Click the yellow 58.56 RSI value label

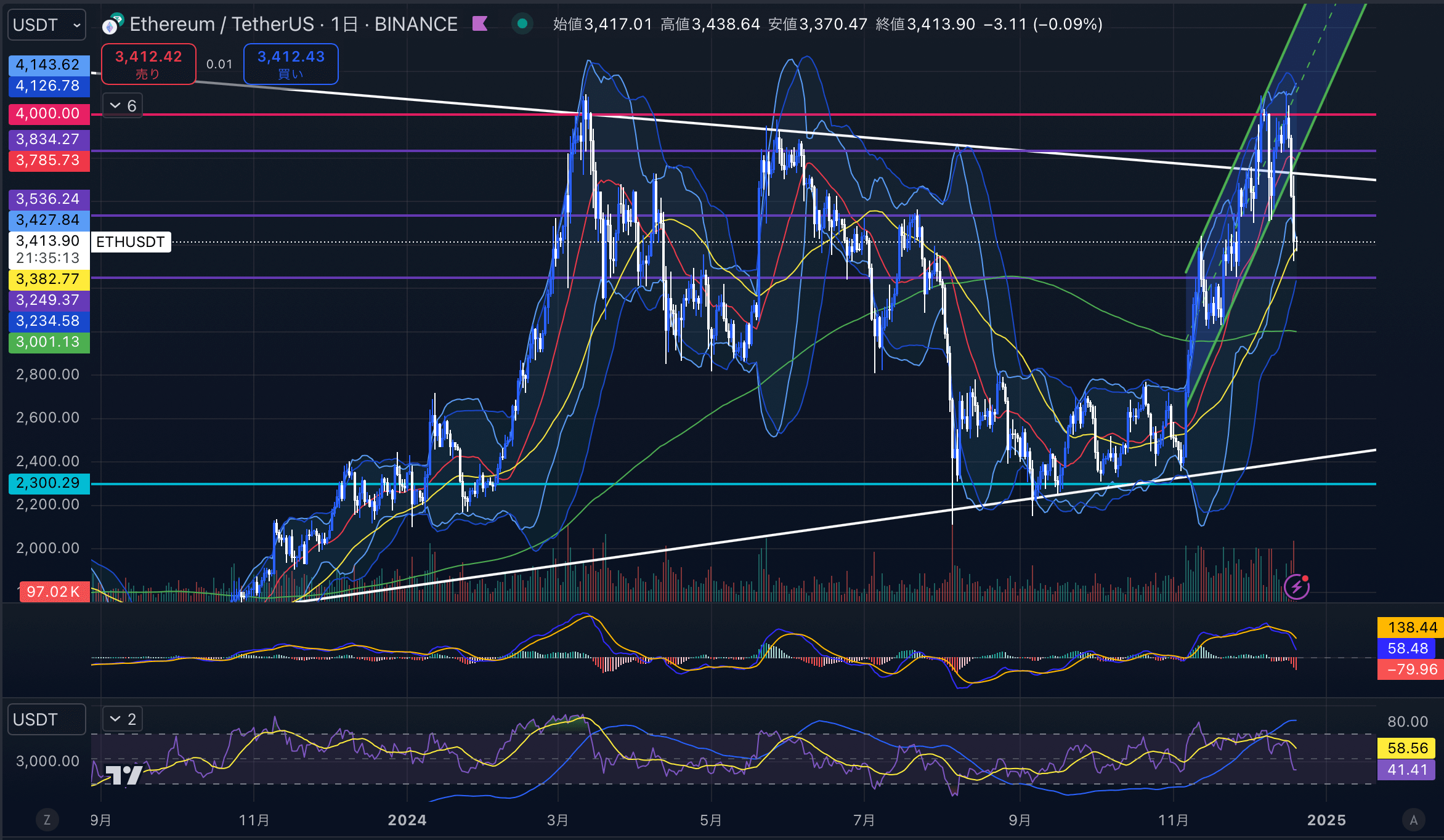(1408, 748)
